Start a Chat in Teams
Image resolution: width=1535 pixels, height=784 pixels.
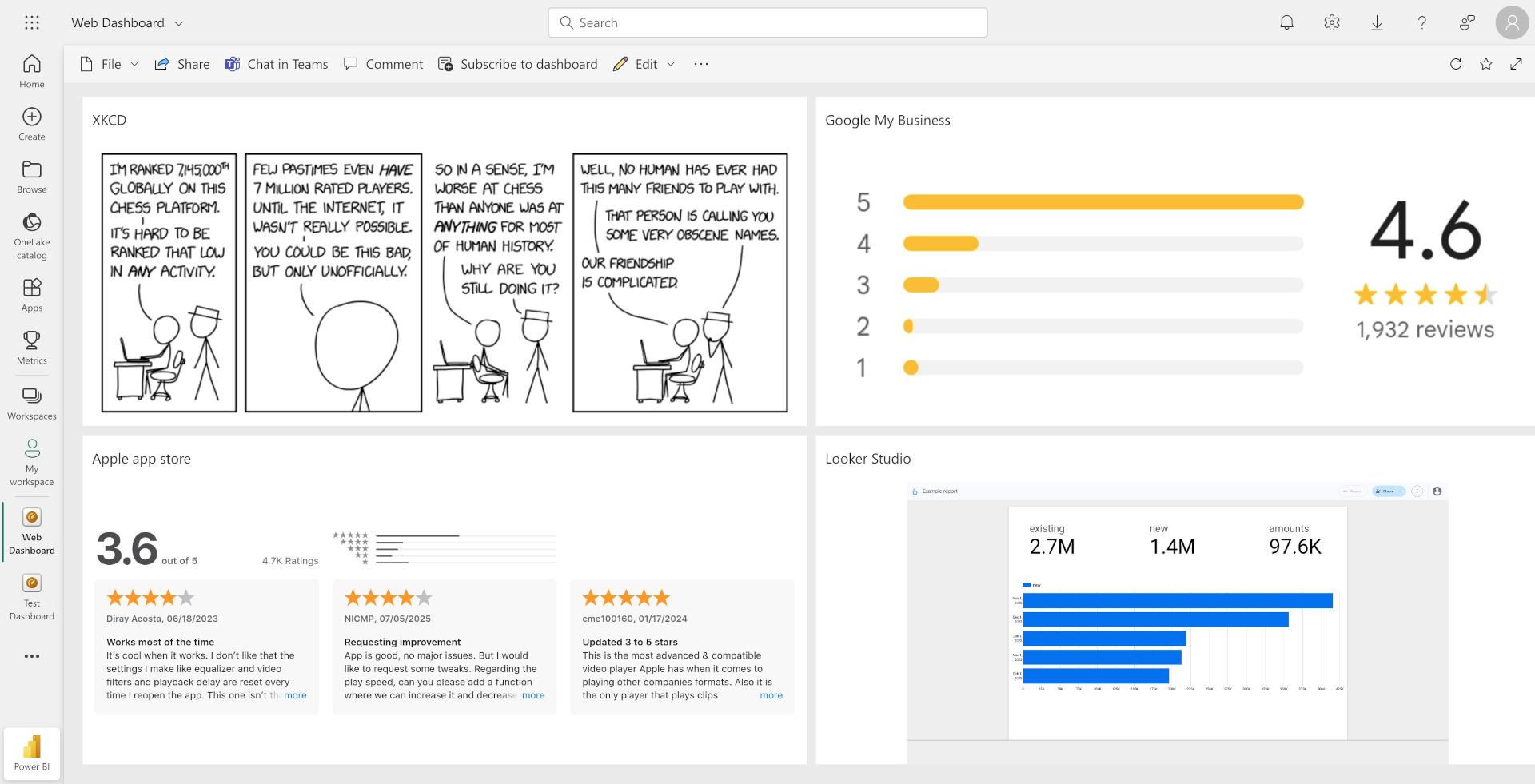[277, 64]
